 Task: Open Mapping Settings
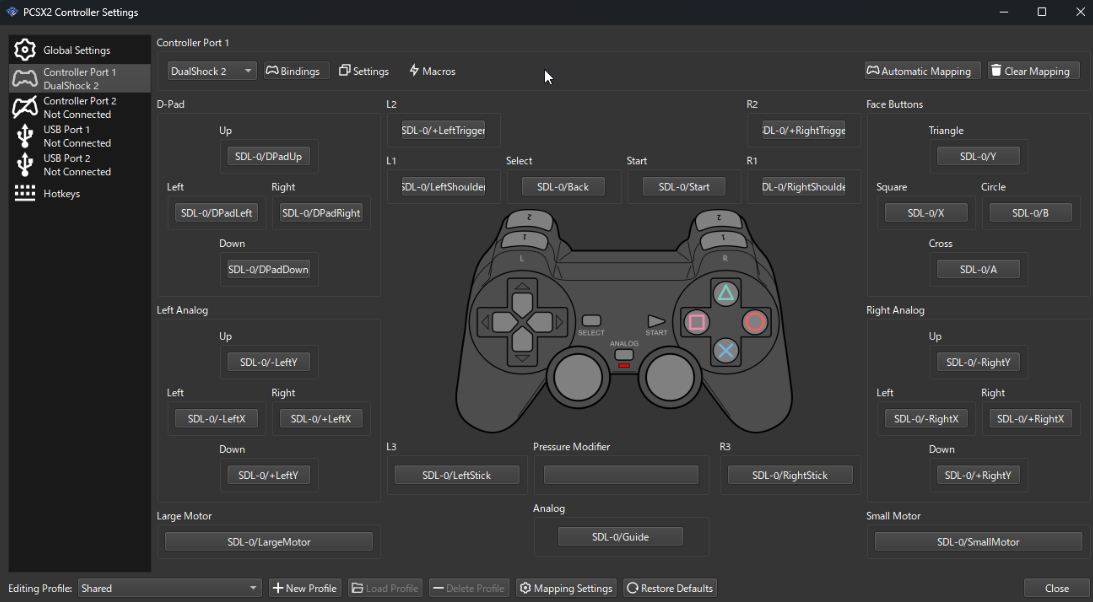[x=566, y=588]
